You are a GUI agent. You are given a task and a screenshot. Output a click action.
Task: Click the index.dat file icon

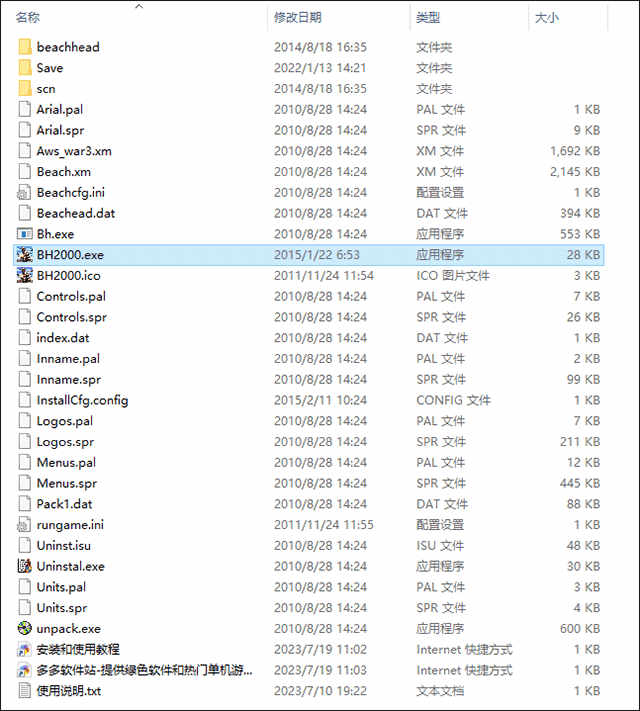[x=25, y=338]
